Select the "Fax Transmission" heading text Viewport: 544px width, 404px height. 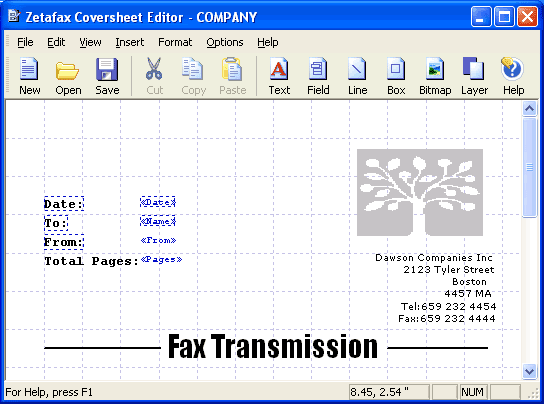(x=273, y=346)
